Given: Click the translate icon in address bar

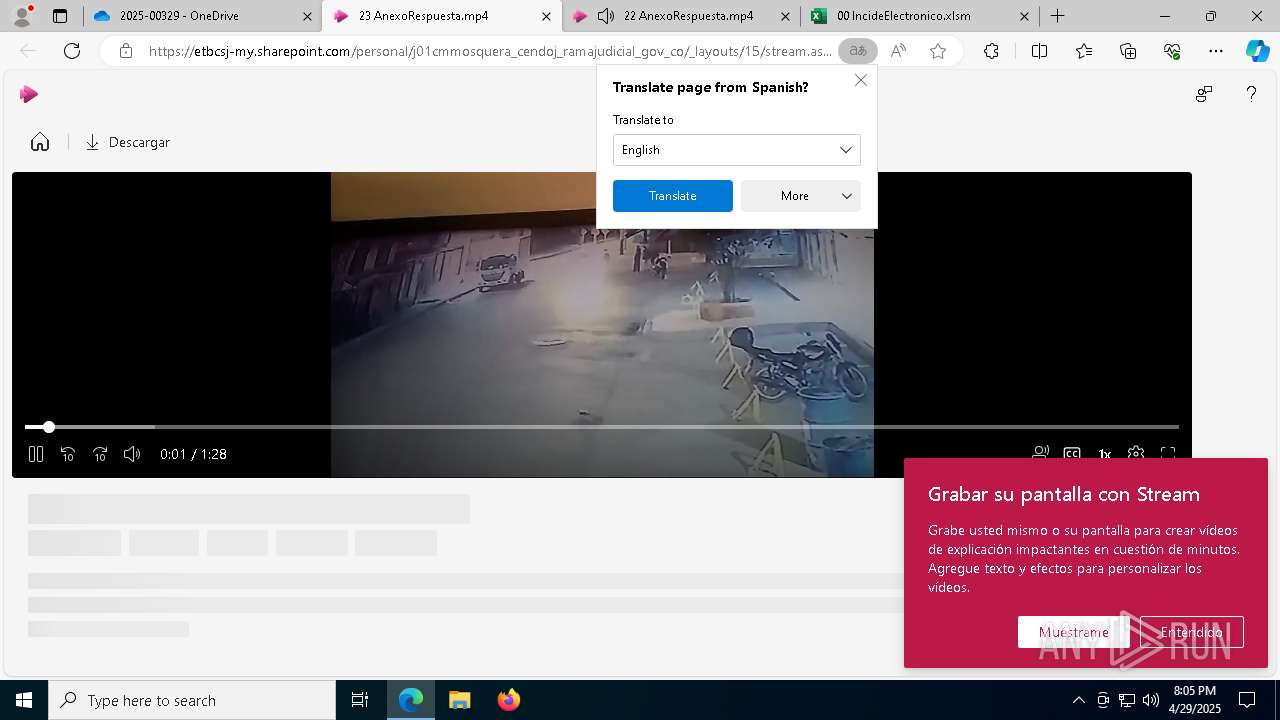Looking at the screenshot, I should point(858,51).
